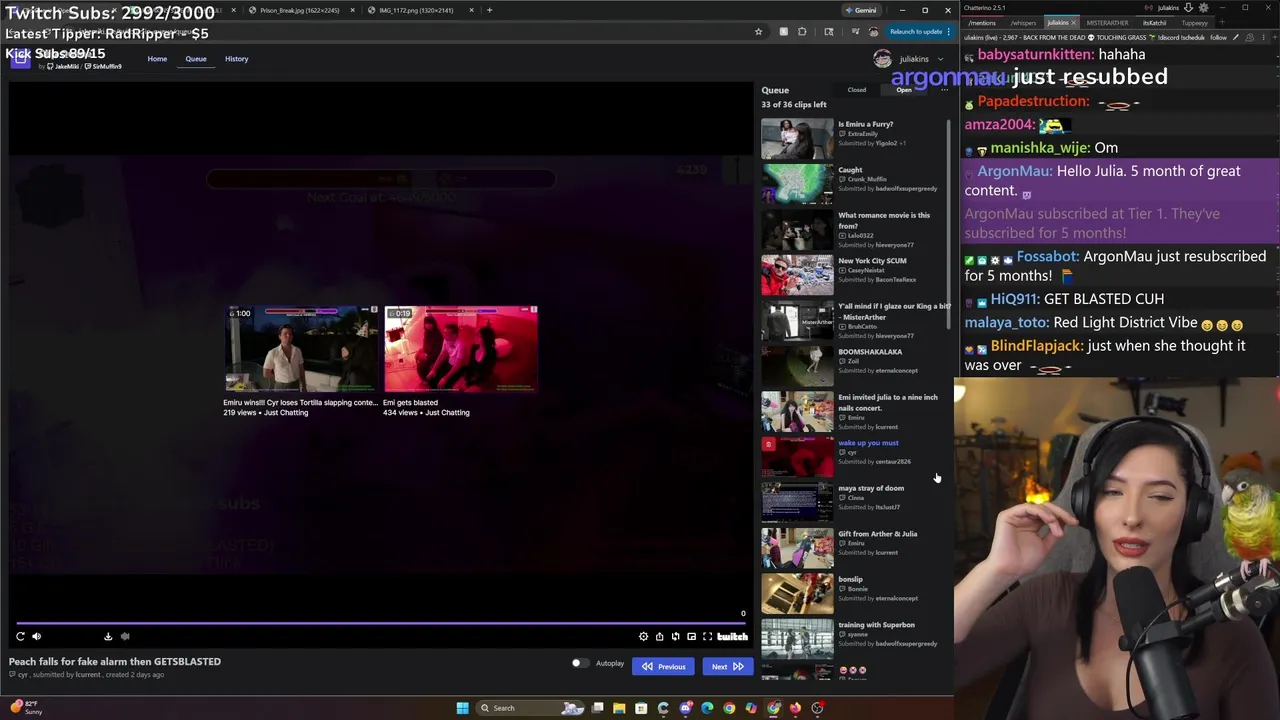Viewport: 1280px width, 720px height.
Task: Expand the juliakins account dropdown
Action: (908, 59)
